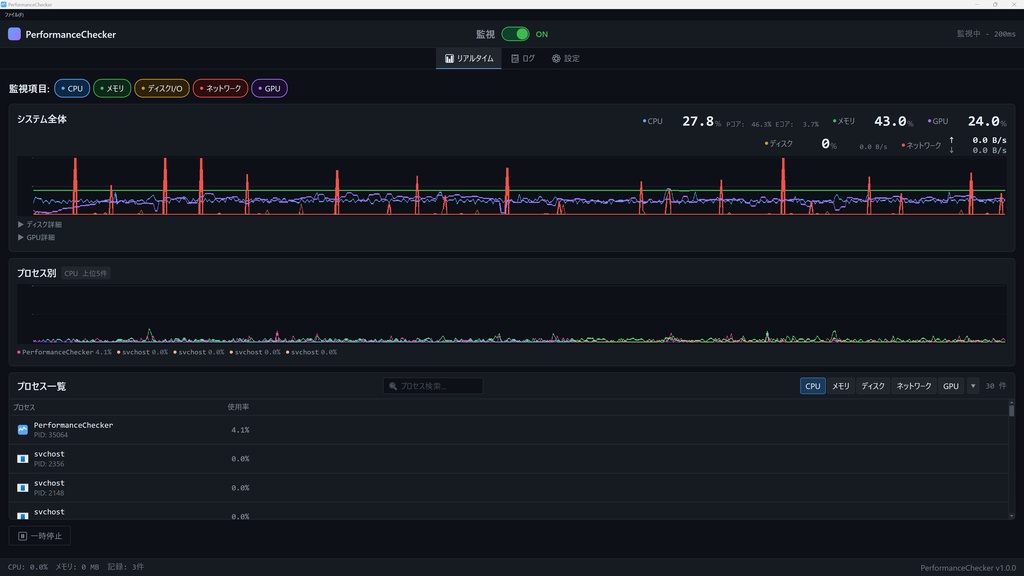1024x576 pixels.
Task: Expand the ディスク詳細 section
Action: (40, 224)
